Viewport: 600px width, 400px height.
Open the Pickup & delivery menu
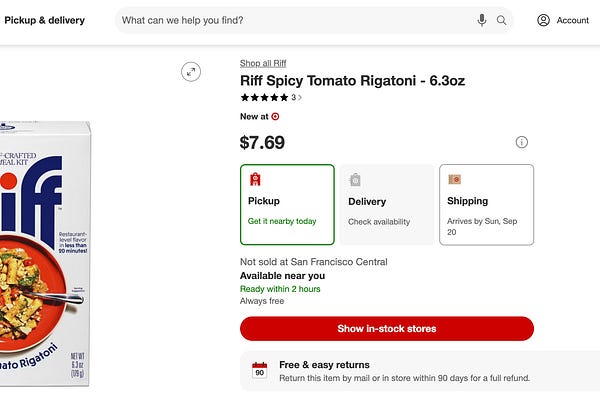44,20
